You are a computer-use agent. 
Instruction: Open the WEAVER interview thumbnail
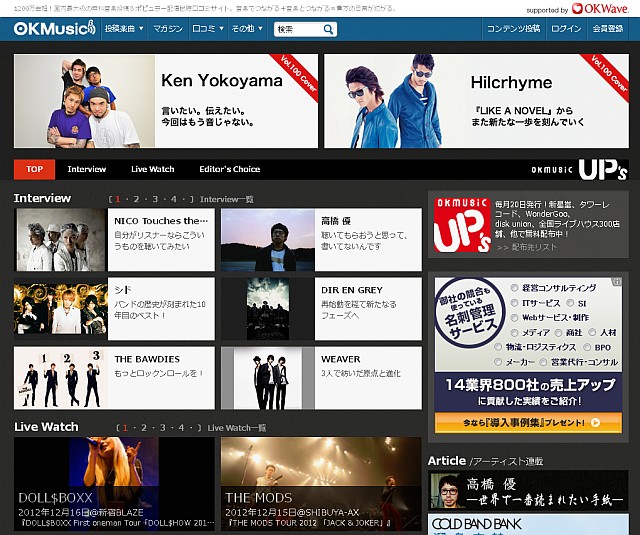(x=268, y=378)
